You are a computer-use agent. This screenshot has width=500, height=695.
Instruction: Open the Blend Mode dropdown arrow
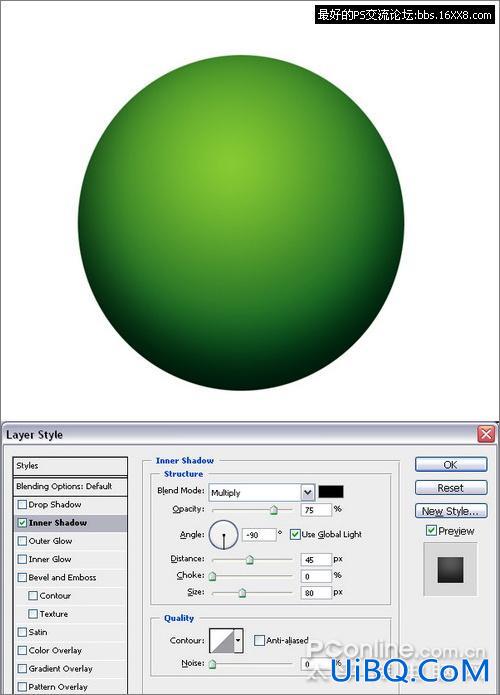[x=308, y=492]
